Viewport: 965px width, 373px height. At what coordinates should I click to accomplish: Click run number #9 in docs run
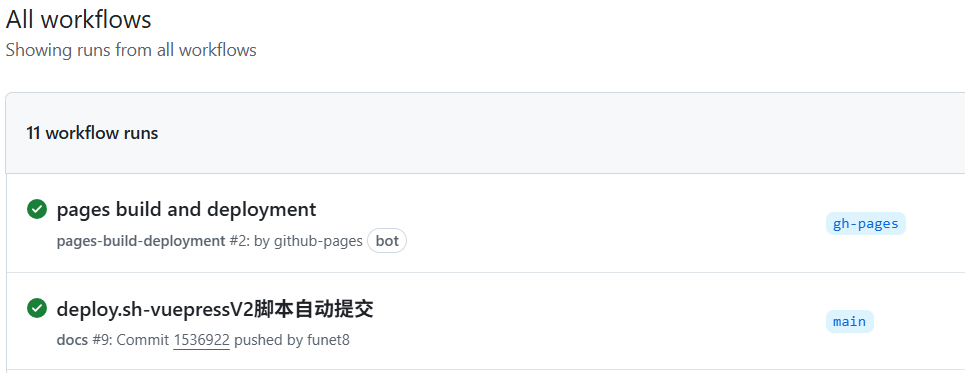[x=102, y=340]
